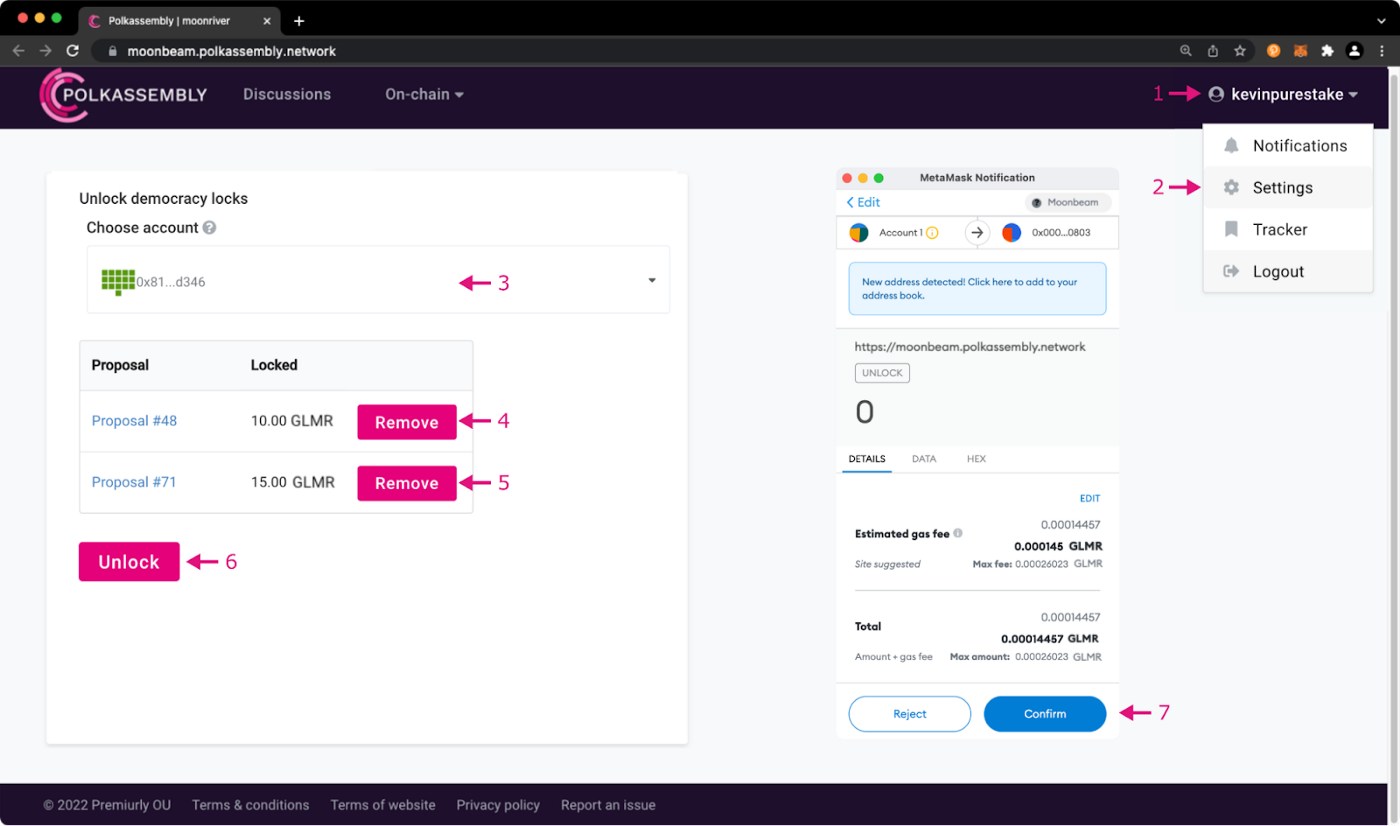The height and width of the screenshot is (826, 1400).
Task: Open Proposal #48 link
Action: point(134,421)
